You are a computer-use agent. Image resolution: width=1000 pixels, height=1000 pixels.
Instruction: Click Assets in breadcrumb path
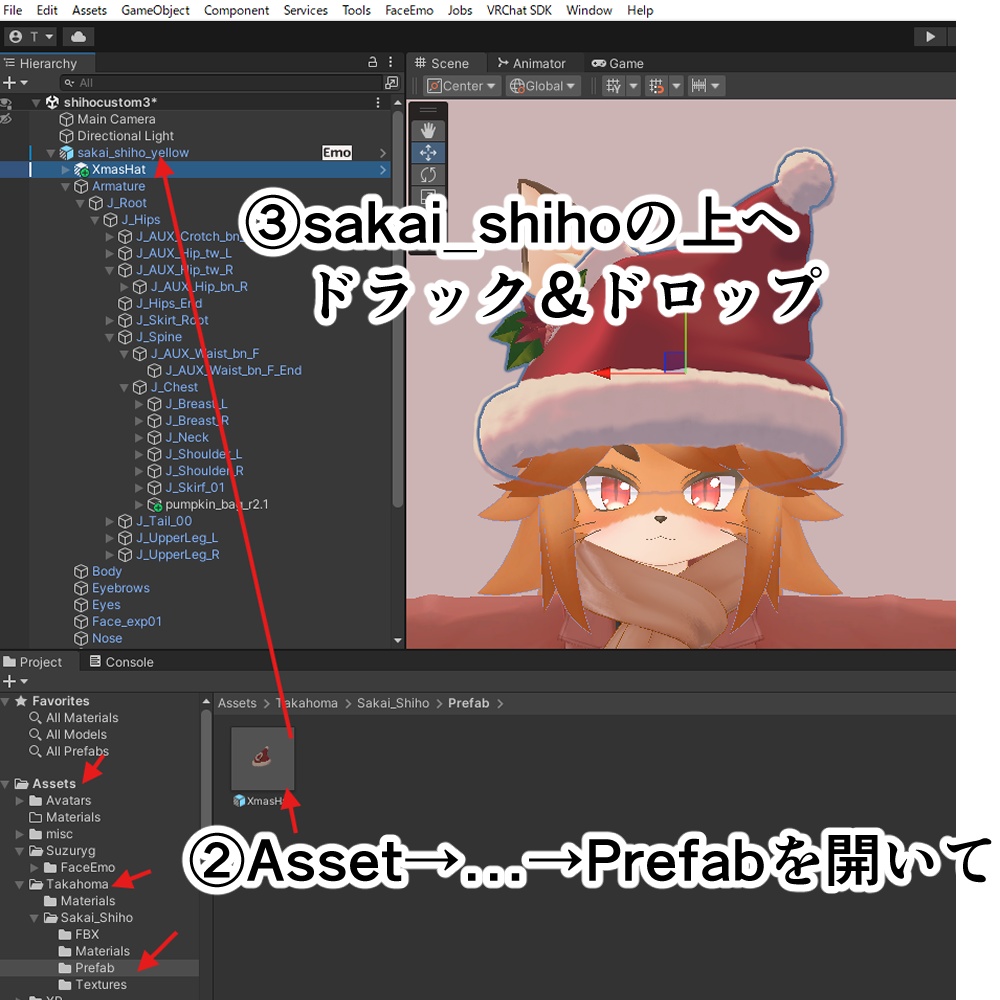[x=237, y=703]
